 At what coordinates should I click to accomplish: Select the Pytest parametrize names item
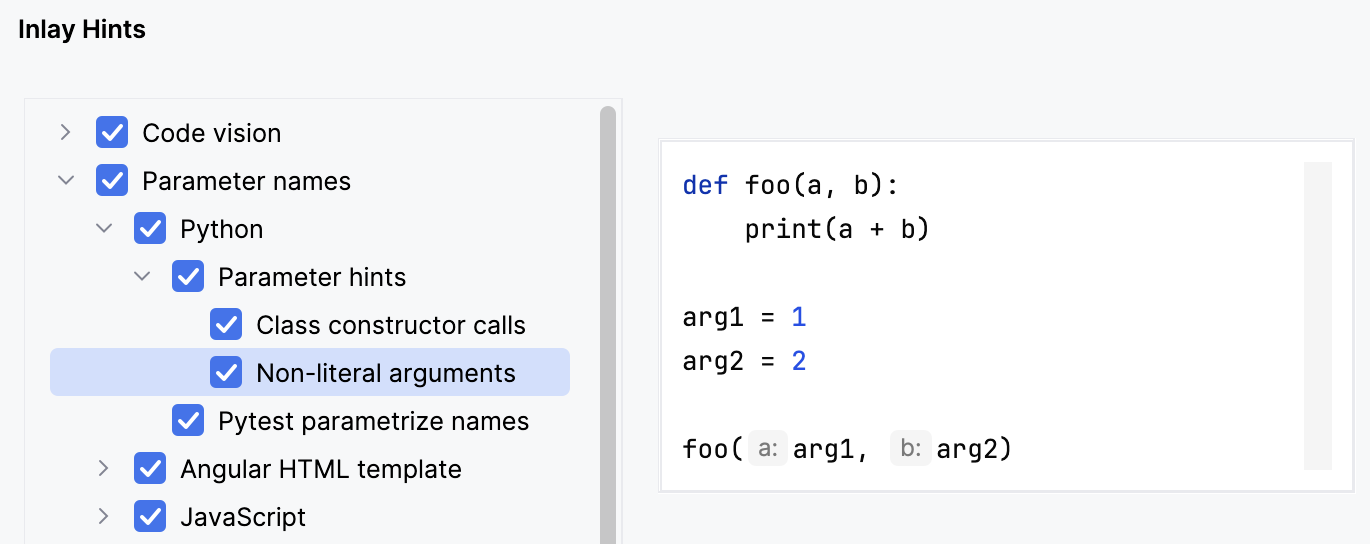pyautogui.click(x=373, y=421)
